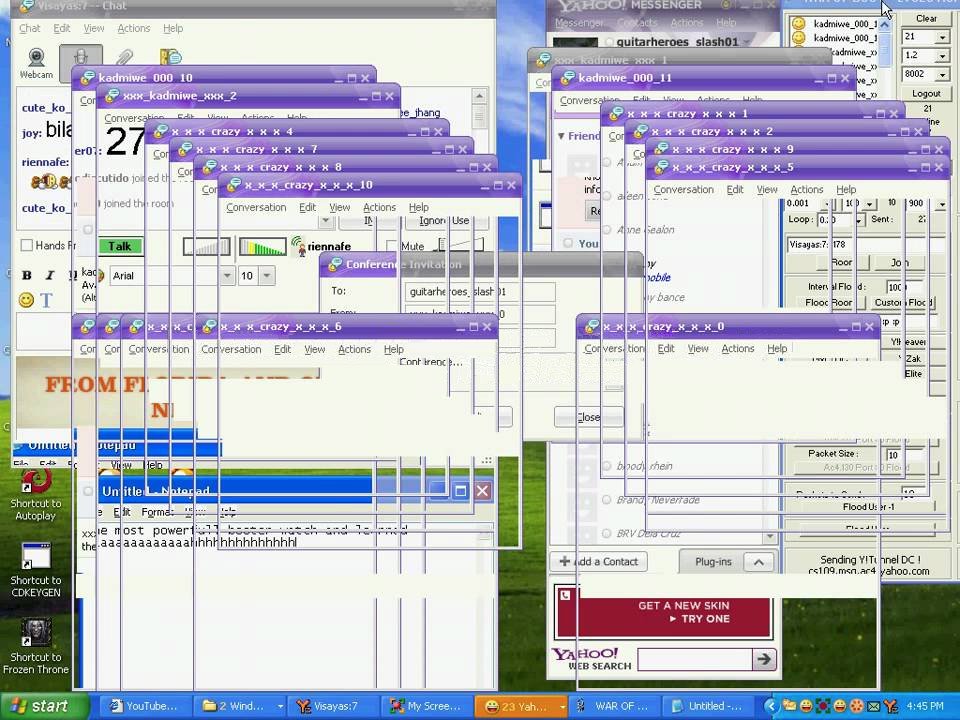The height and width of the screenshot is (720, 960).
Task: Click Flood User -1 button
Action: (868, 506)
